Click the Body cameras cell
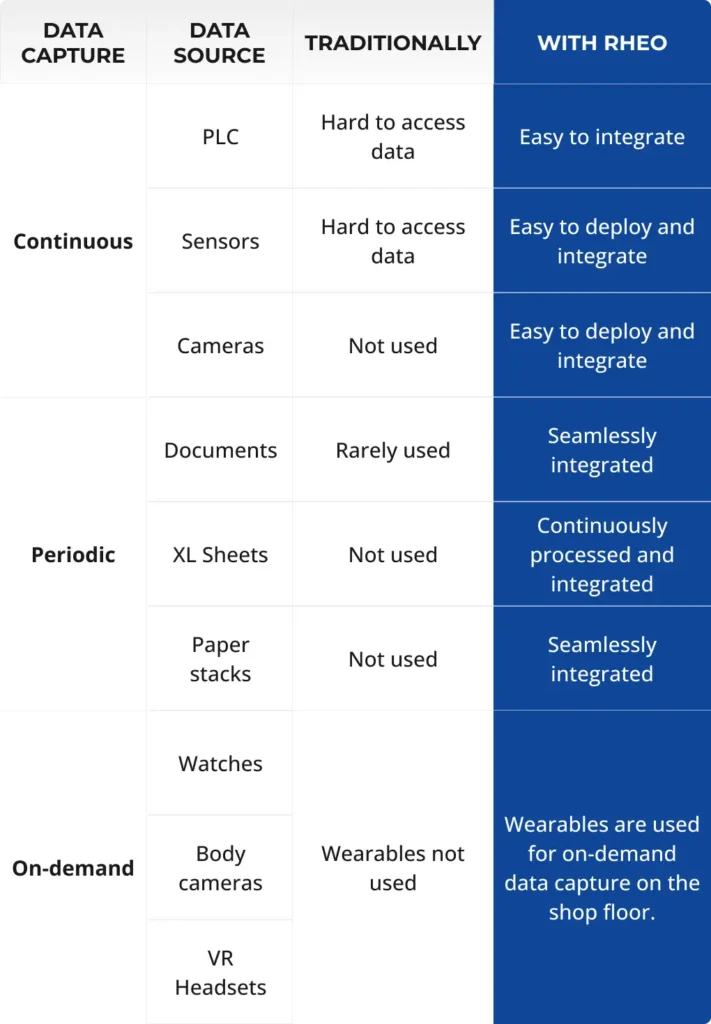The width and height of the screenshot is (711, 1024). coord(220,868)
